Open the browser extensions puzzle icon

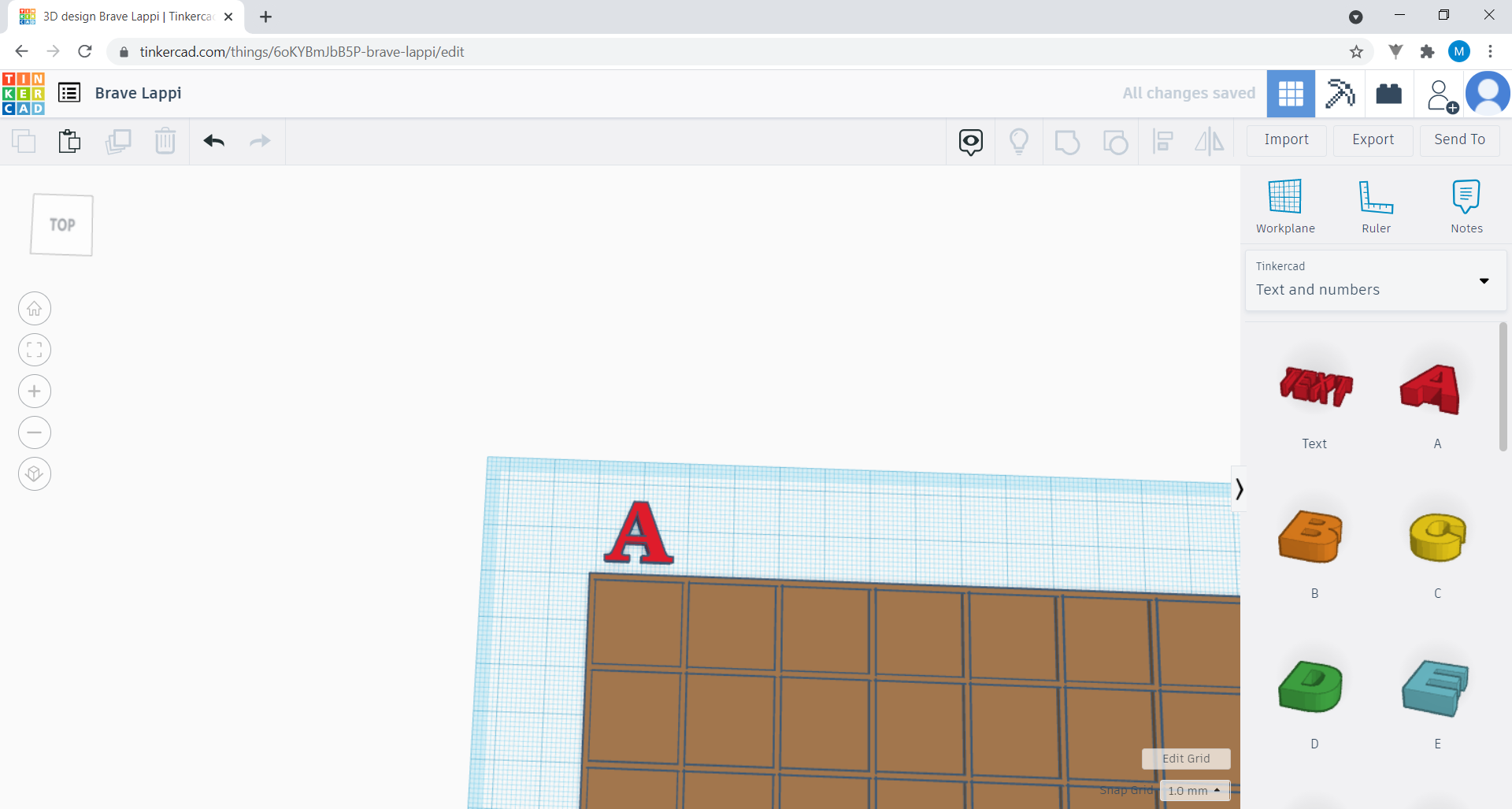1427,51
